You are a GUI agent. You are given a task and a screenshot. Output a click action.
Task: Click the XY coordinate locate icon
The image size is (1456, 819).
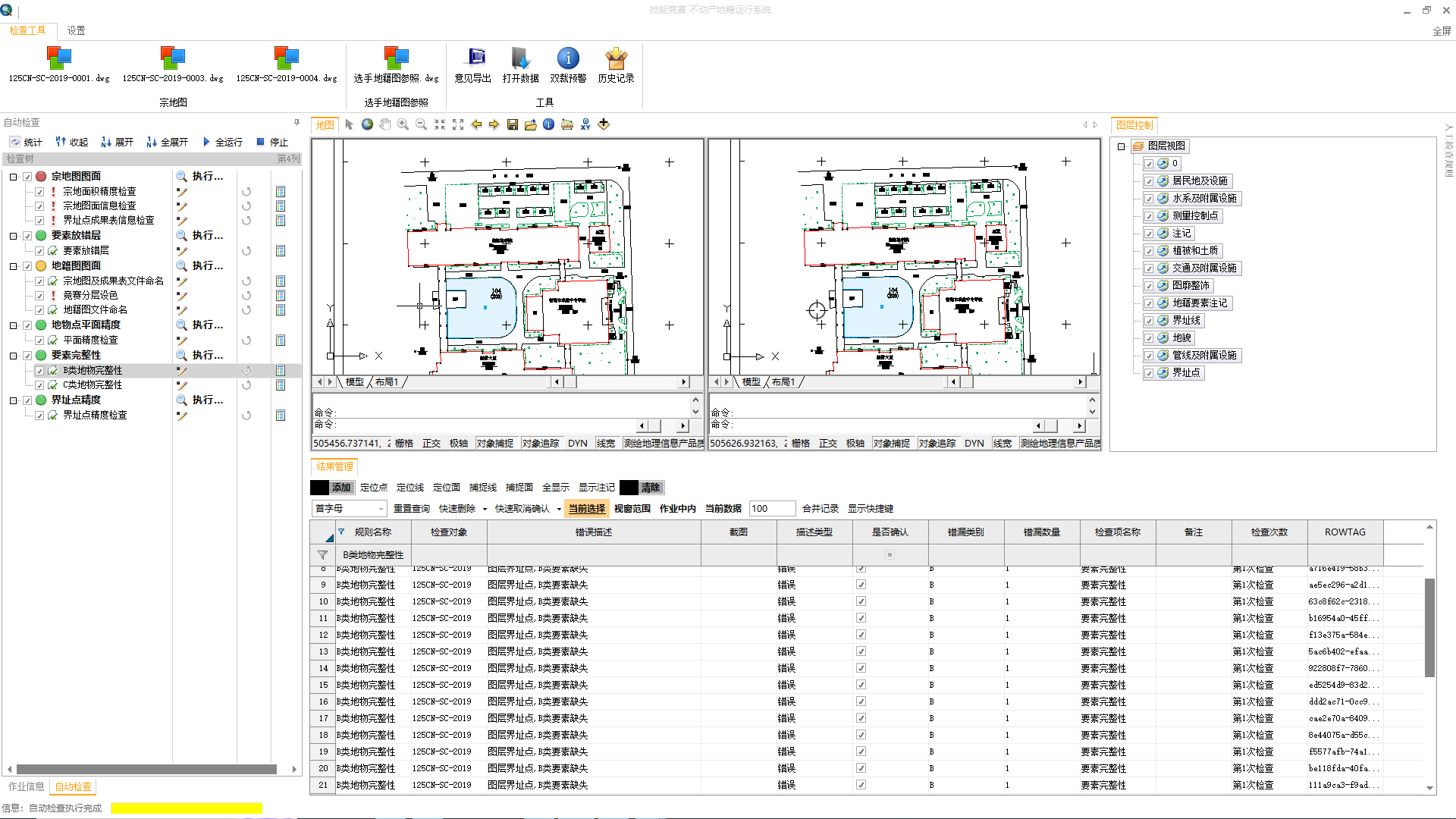tap(585, 125)
